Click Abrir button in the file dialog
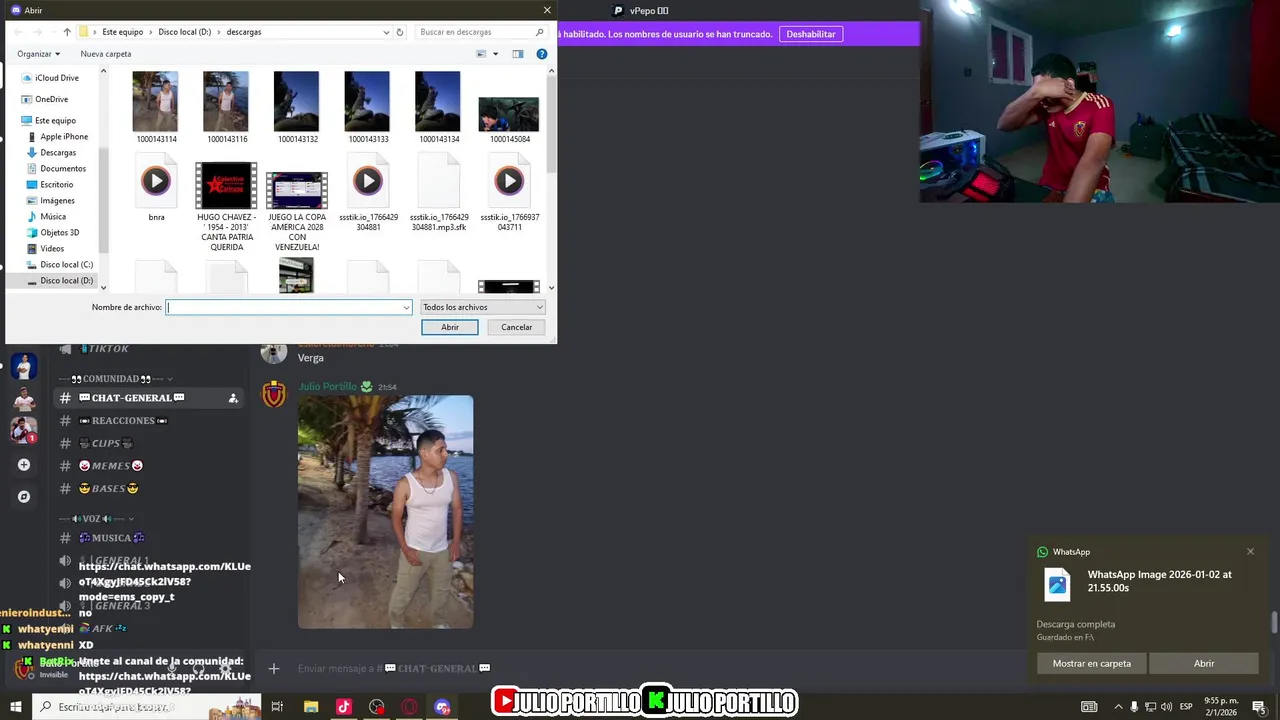This screenshot has width=1280, height=720. 450,327
